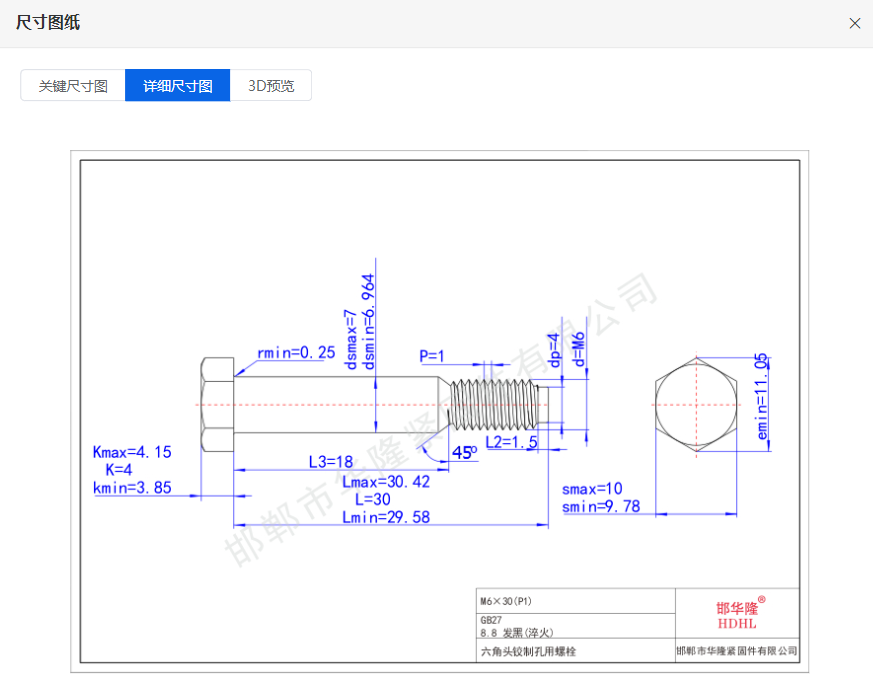Click the 邯华隆 HDHL logo in title block

point(739,614)
